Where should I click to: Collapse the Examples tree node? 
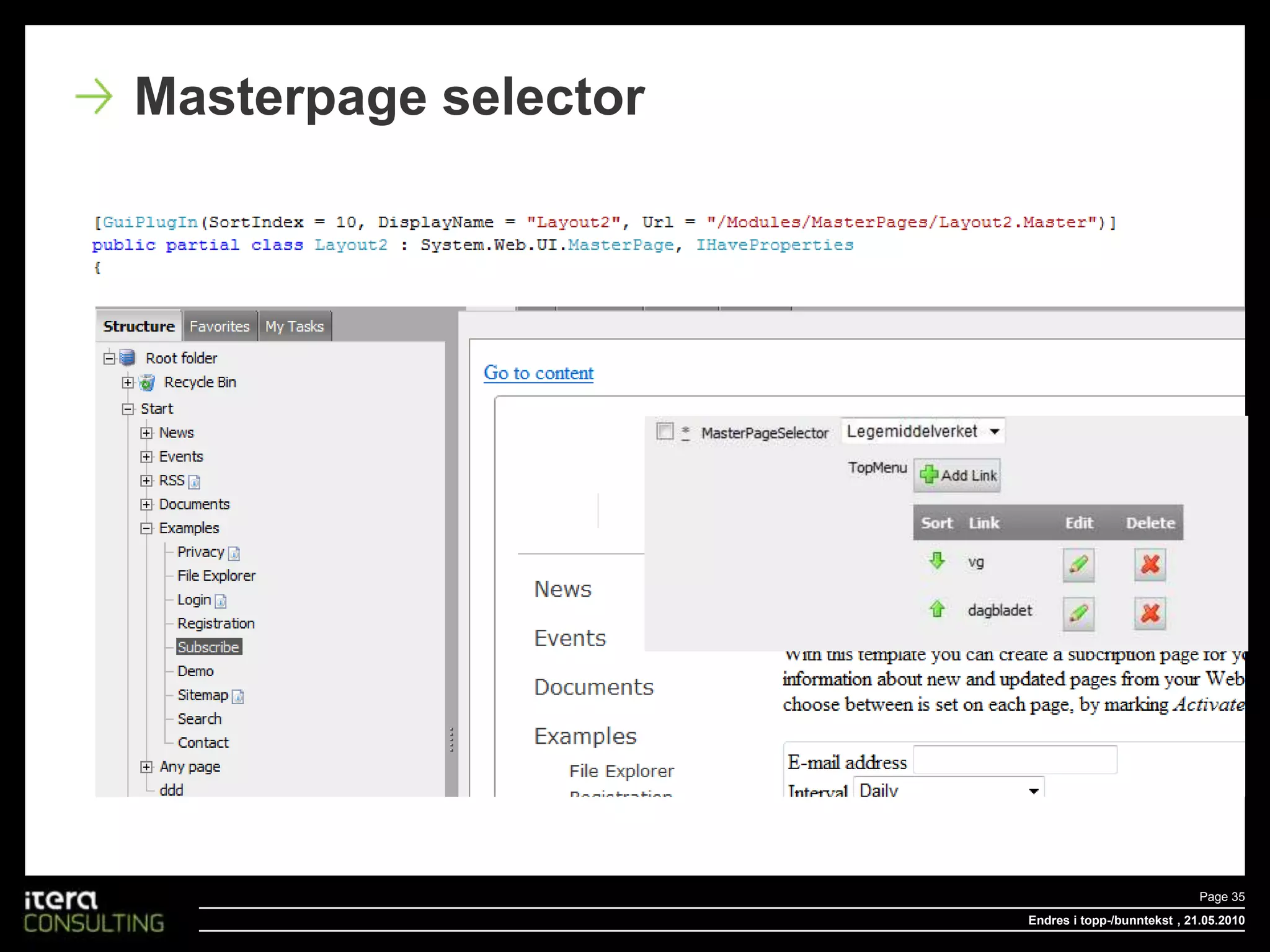coord(146,528)
